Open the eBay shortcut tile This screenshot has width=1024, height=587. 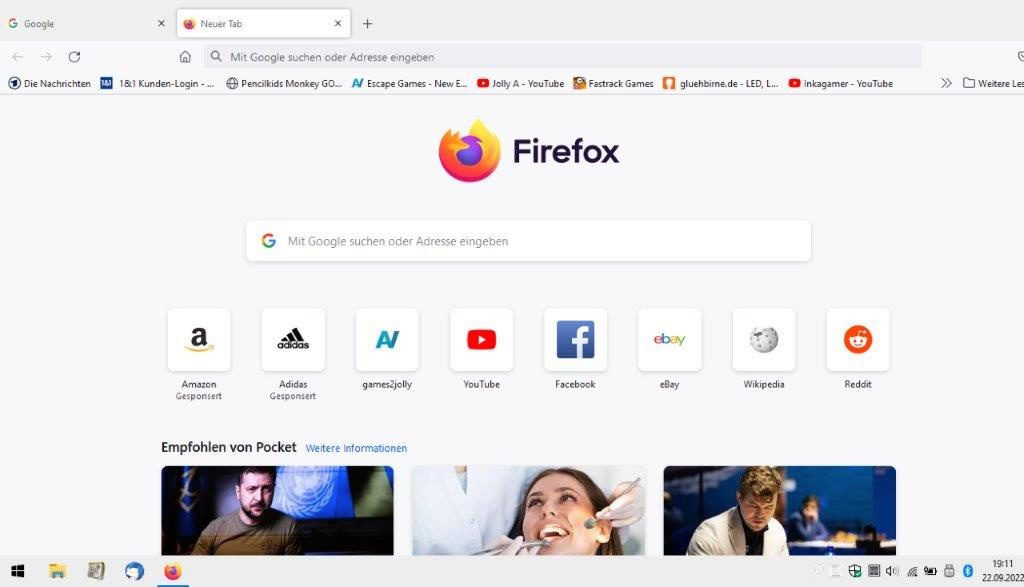669,340
